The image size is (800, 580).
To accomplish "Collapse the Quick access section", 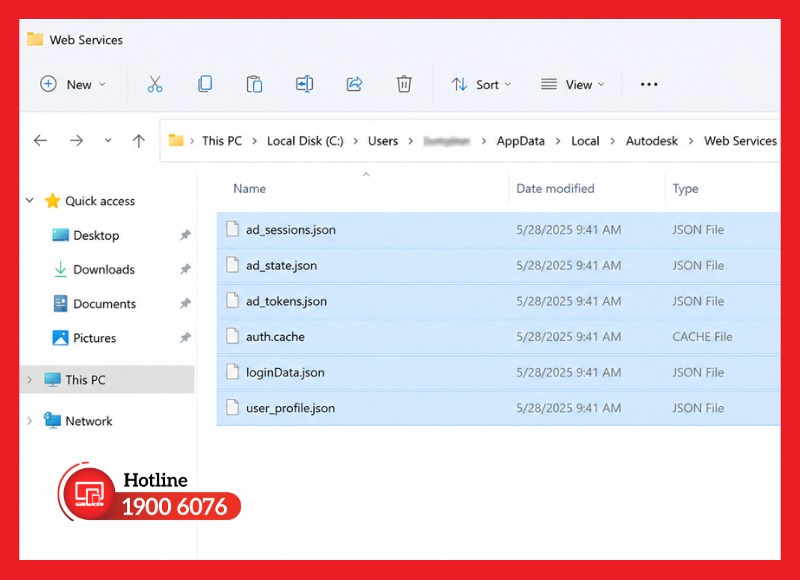I will tap(30, 200).
